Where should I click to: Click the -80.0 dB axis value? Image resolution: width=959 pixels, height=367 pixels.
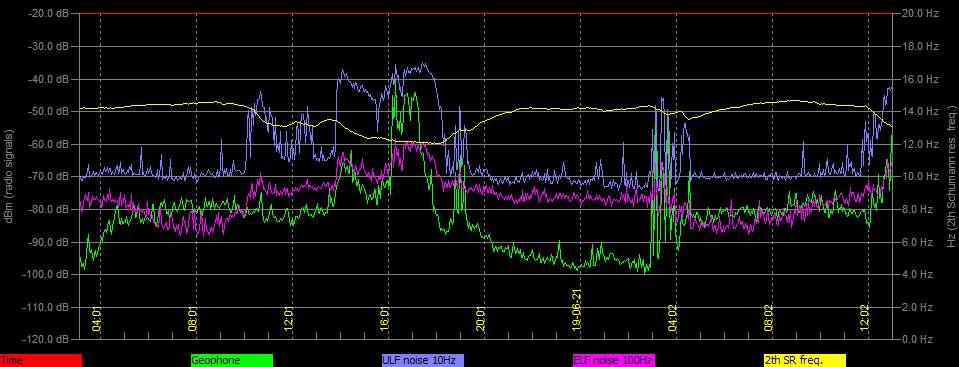tap(49, 209)
